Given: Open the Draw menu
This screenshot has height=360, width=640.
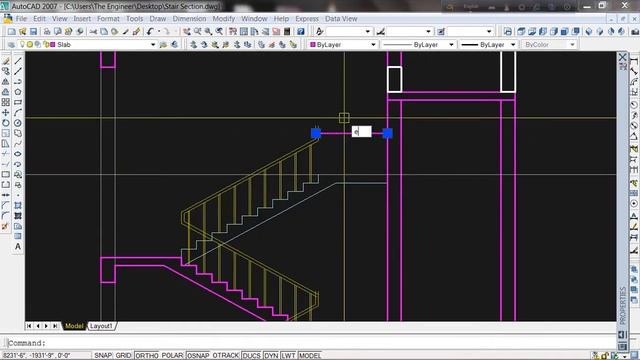Looking at the screenshot, I should pos(158,19).
